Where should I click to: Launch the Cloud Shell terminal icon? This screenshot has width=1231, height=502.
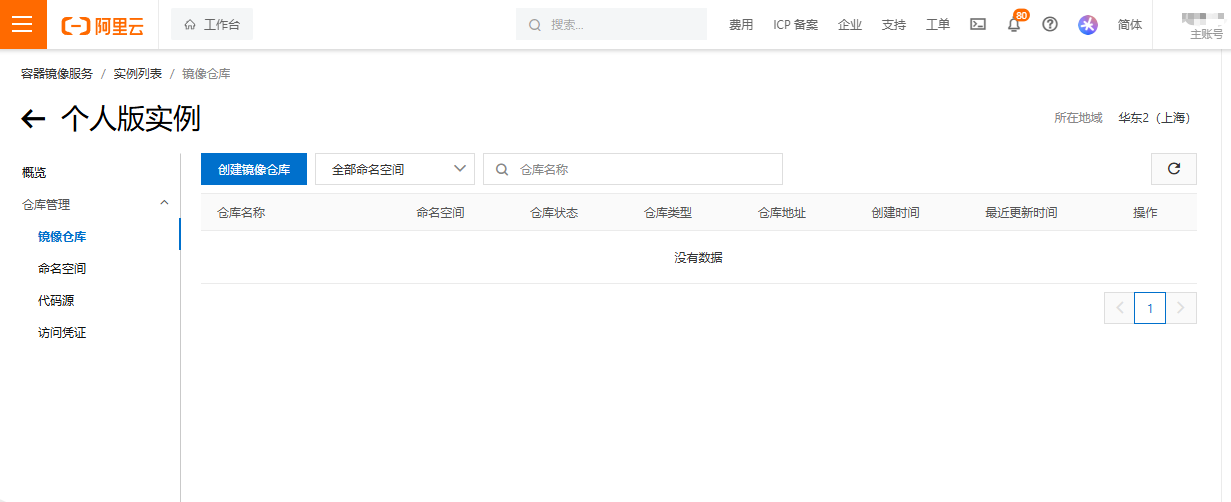(978, 24)
